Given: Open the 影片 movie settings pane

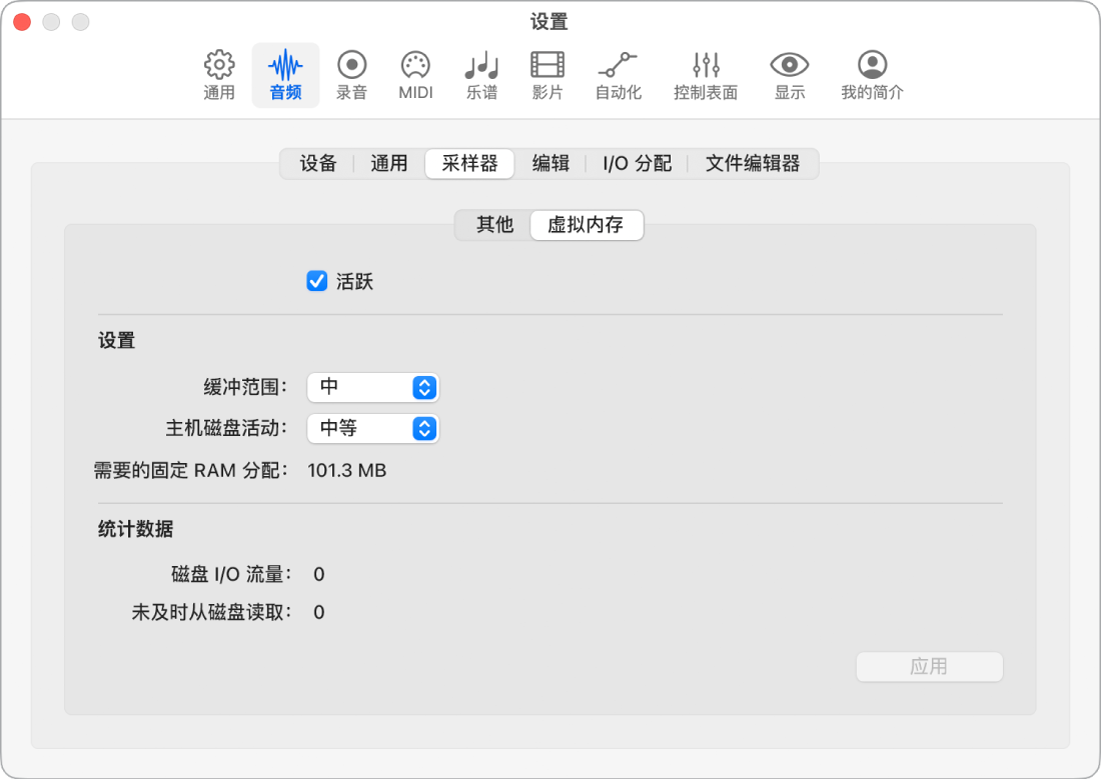Looking at the screenshot, I should 547,75.
